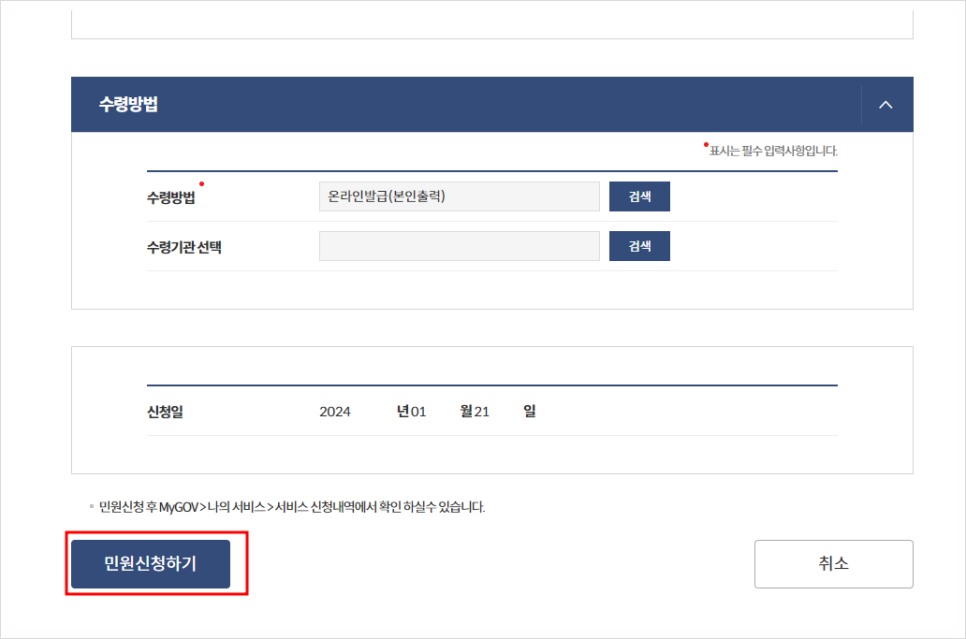The image size is (966, 639).
Task: Open the 수령방법 receipt method search dialog
Action: [639, 196]
